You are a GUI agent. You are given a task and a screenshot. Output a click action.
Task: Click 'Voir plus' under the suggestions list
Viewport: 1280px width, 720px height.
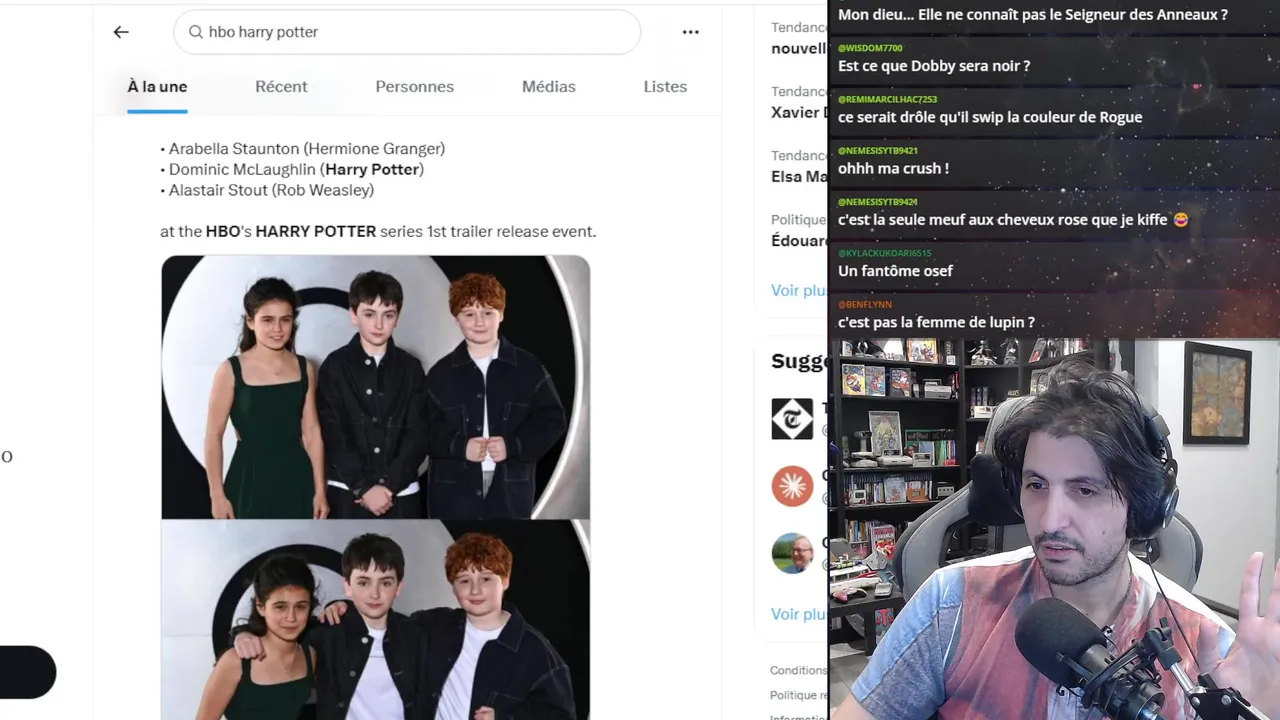pos(799,614)
